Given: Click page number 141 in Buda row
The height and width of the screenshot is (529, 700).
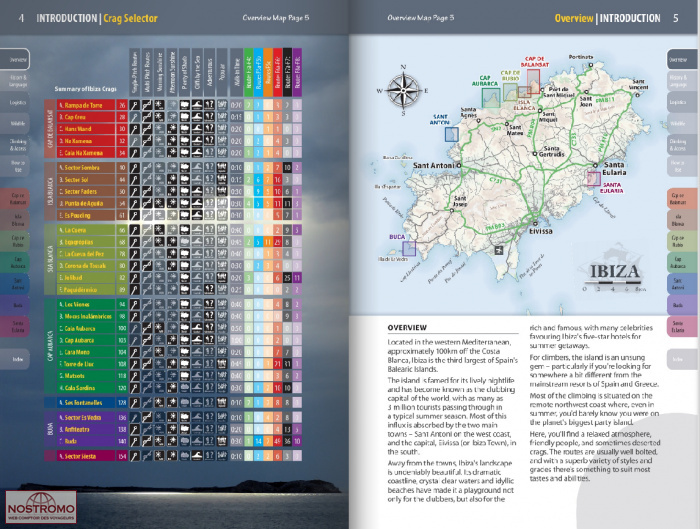Looking at the screenshot, I should (122, 441).
